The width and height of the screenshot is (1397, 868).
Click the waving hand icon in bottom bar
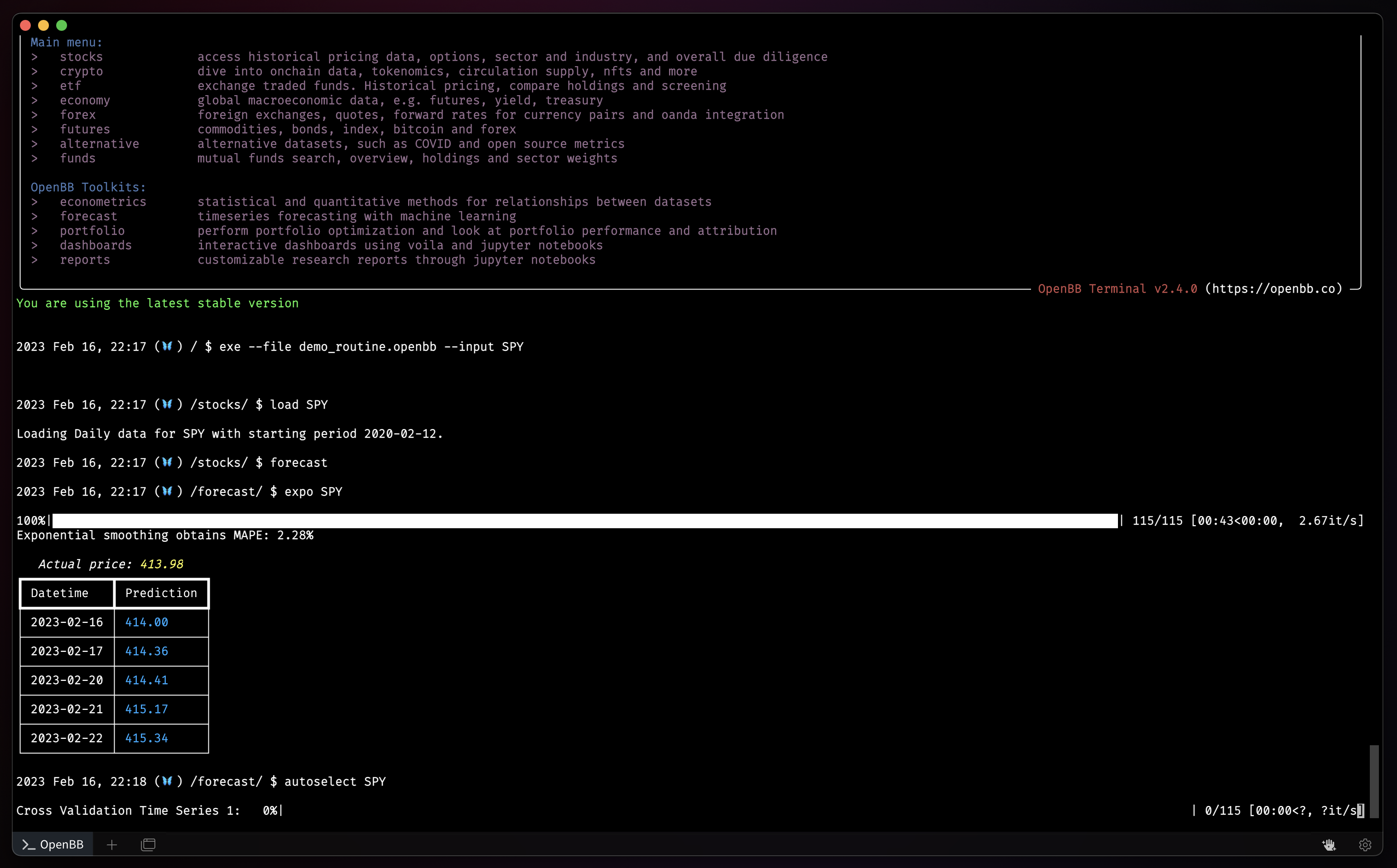[1329, 844]
